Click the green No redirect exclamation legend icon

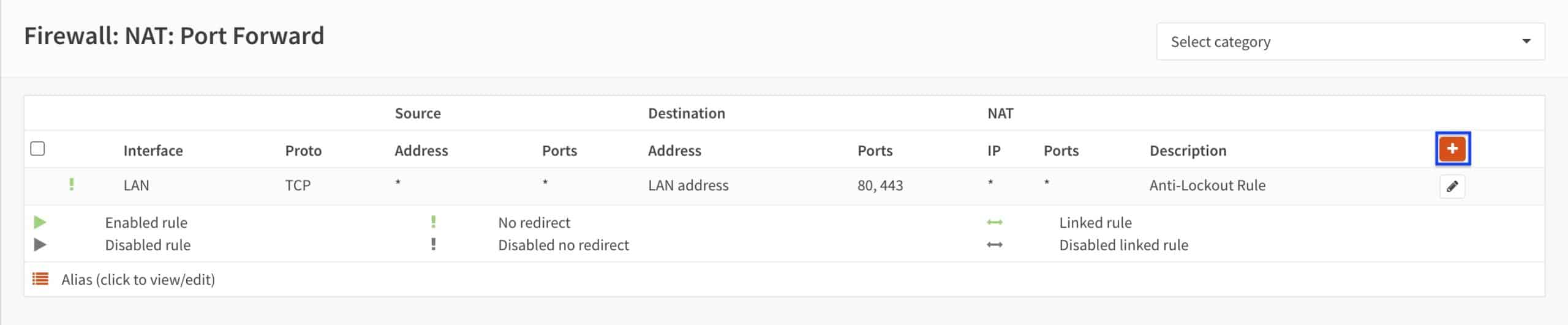click(433, 222)
